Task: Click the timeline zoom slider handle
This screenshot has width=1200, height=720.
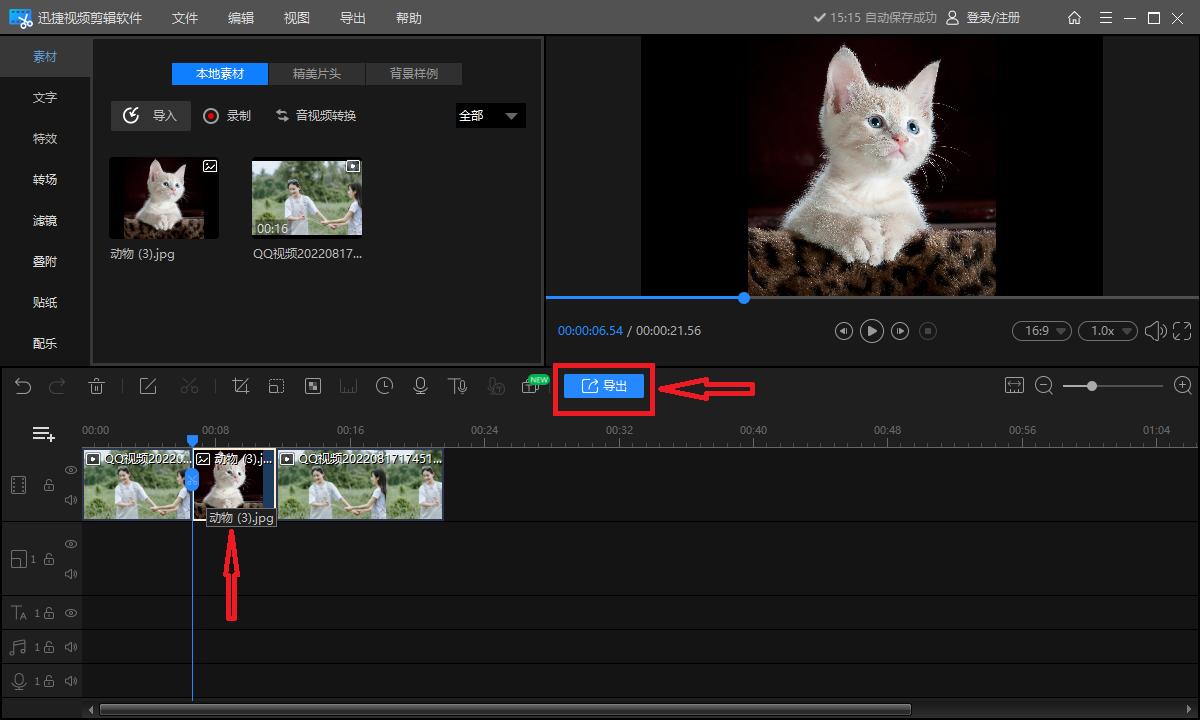Action: point(1091,386)
